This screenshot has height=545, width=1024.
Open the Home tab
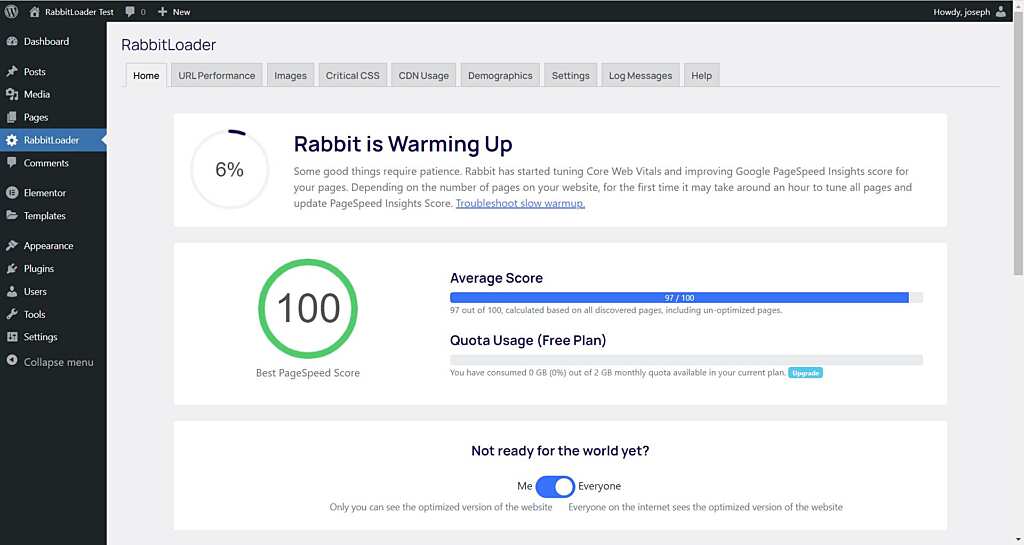pyautogui.click(x=146, y=75)
